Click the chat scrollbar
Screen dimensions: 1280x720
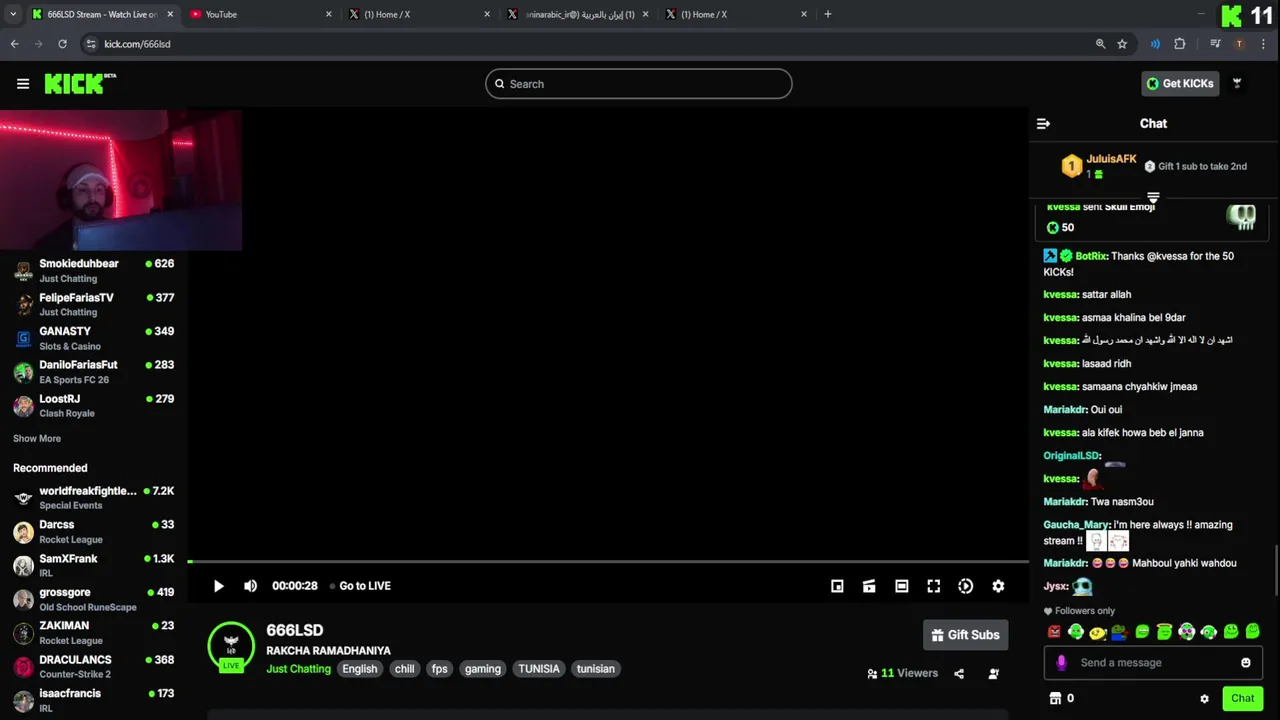coord(1275,570)
